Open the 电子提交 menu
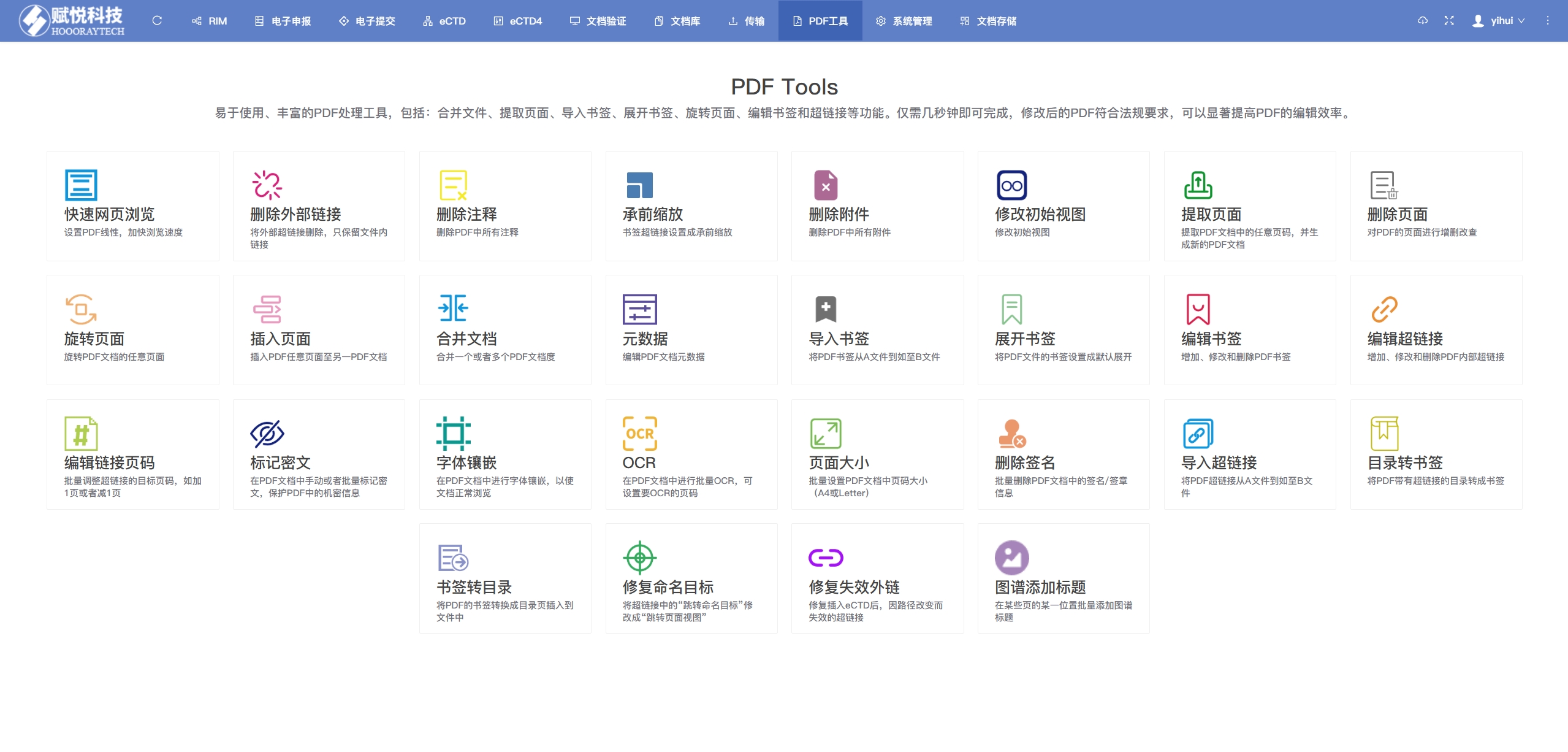Image resolution: width=1568 pixels, height=752 pixels. pos(367,21)
